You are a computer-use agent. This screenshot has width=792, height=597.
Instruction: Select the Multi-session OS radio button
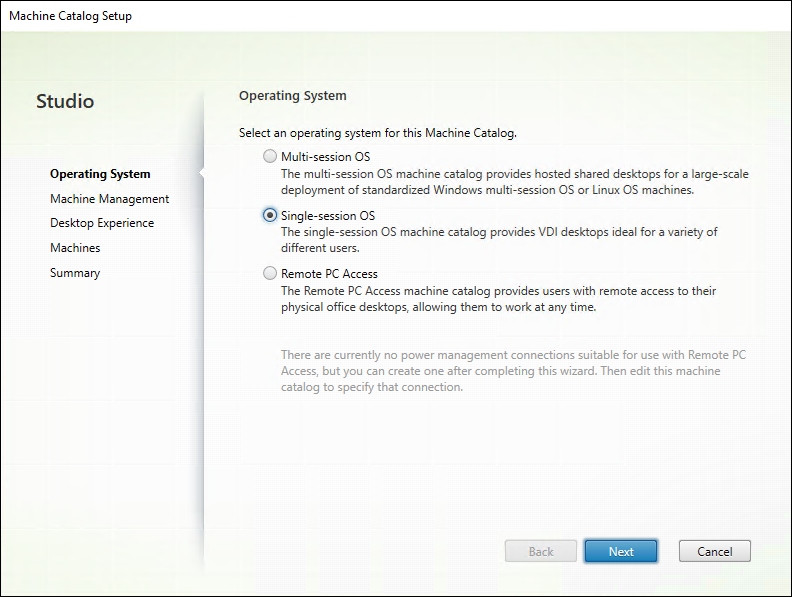coord(270,156)
